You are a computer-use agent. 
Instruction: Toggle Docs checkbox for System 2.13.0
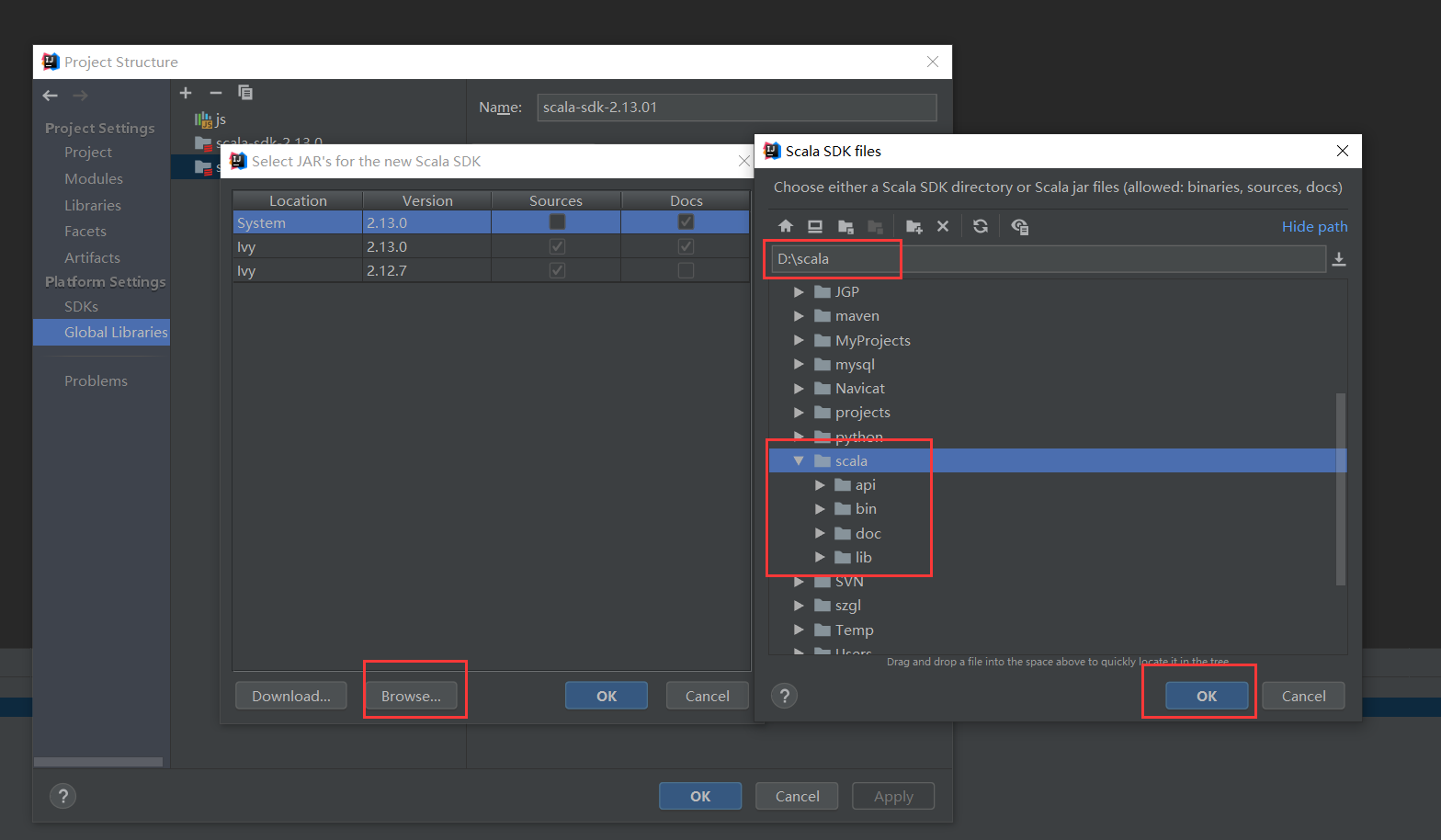[686, 221]
